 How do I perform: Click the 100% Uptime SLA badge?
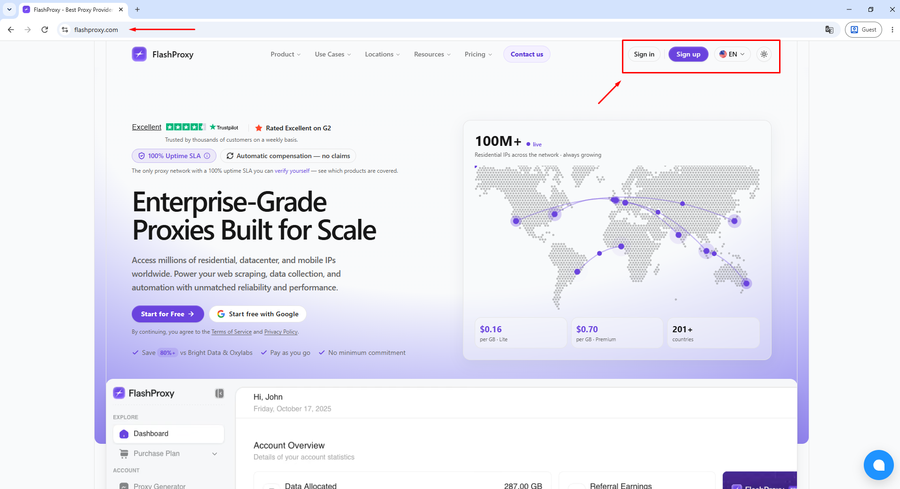coord(174,156)
